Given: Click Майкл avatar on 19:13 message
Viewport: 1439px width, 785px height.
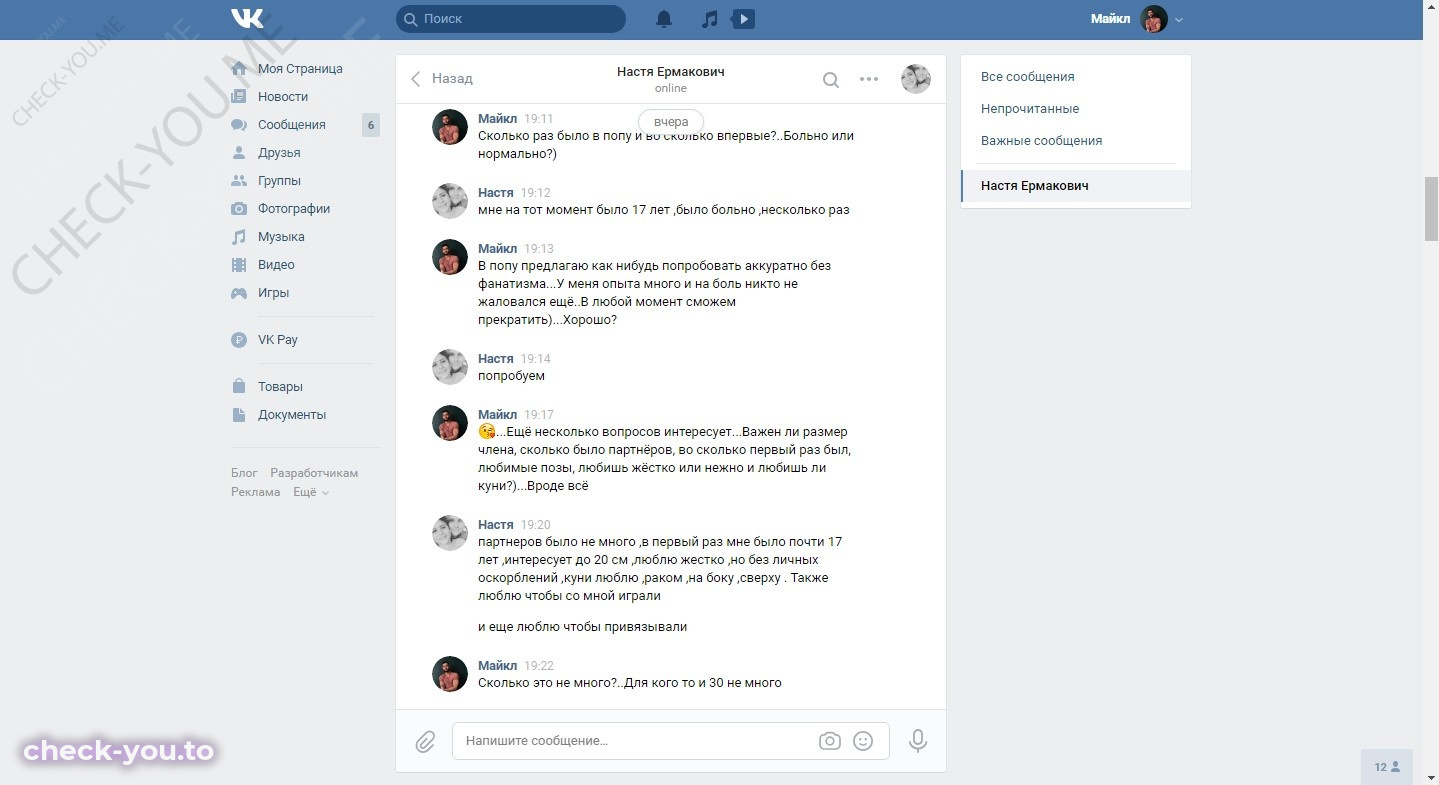Looking at the screenshot, I should click(450, 257).
